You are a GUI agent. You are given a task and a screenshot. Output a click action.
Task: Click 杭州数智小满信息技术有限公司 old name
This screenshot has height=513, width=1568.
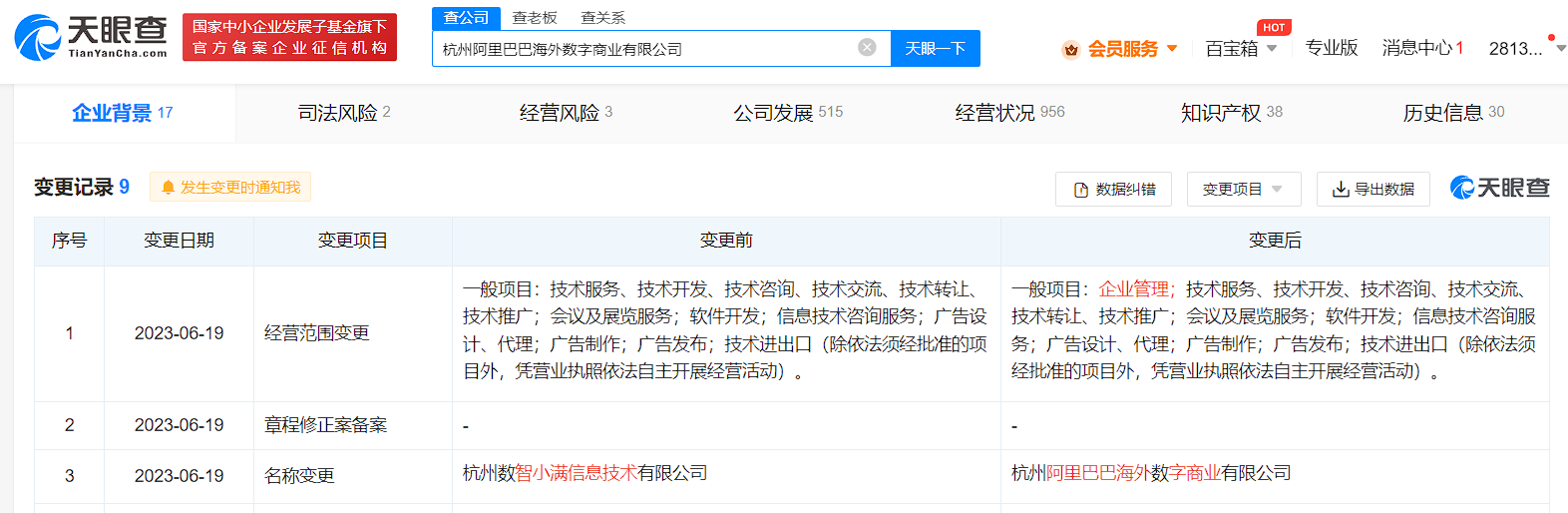pos(586,473)
